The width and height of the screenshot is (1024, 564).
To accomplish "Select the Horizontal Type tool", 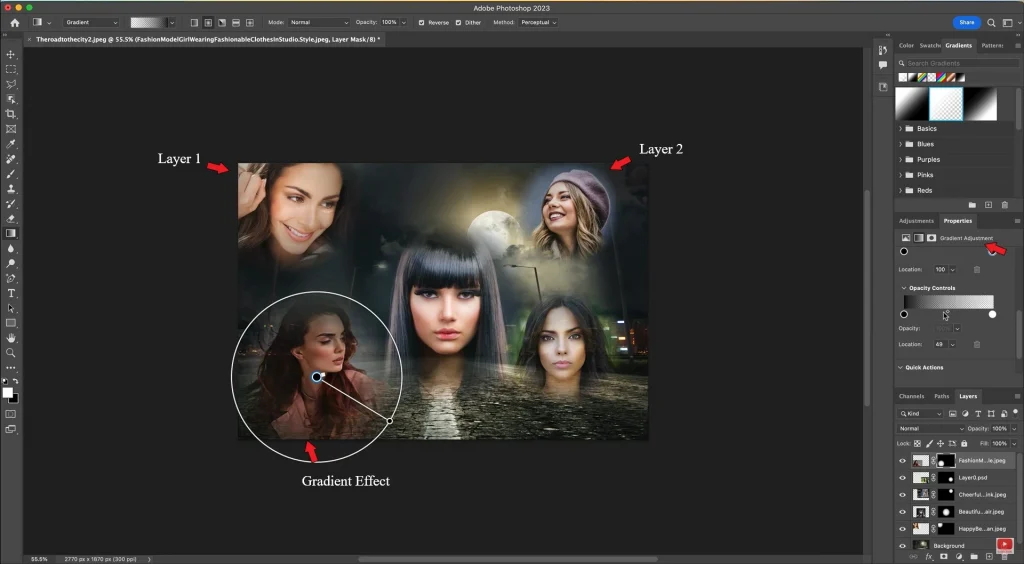I will point(10,294).
